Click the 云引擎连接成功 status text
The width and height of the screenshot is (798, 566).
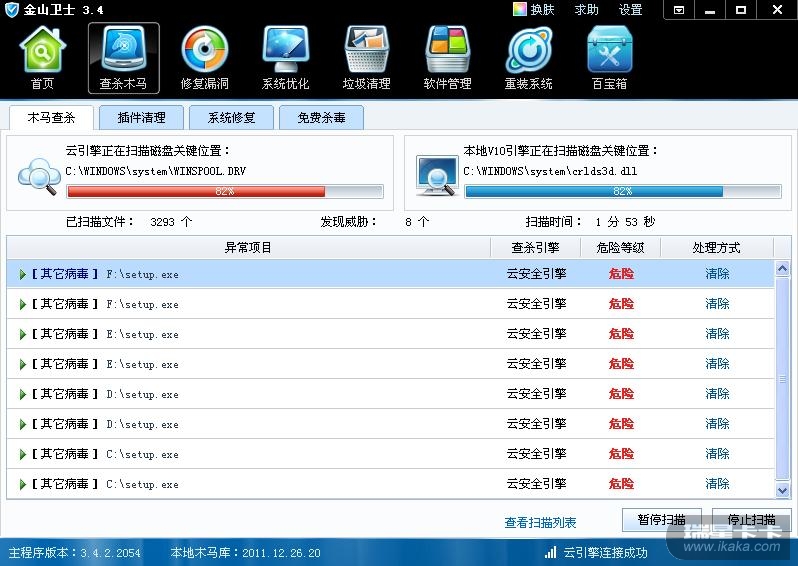pyautogui.click(x=605, y=553)
